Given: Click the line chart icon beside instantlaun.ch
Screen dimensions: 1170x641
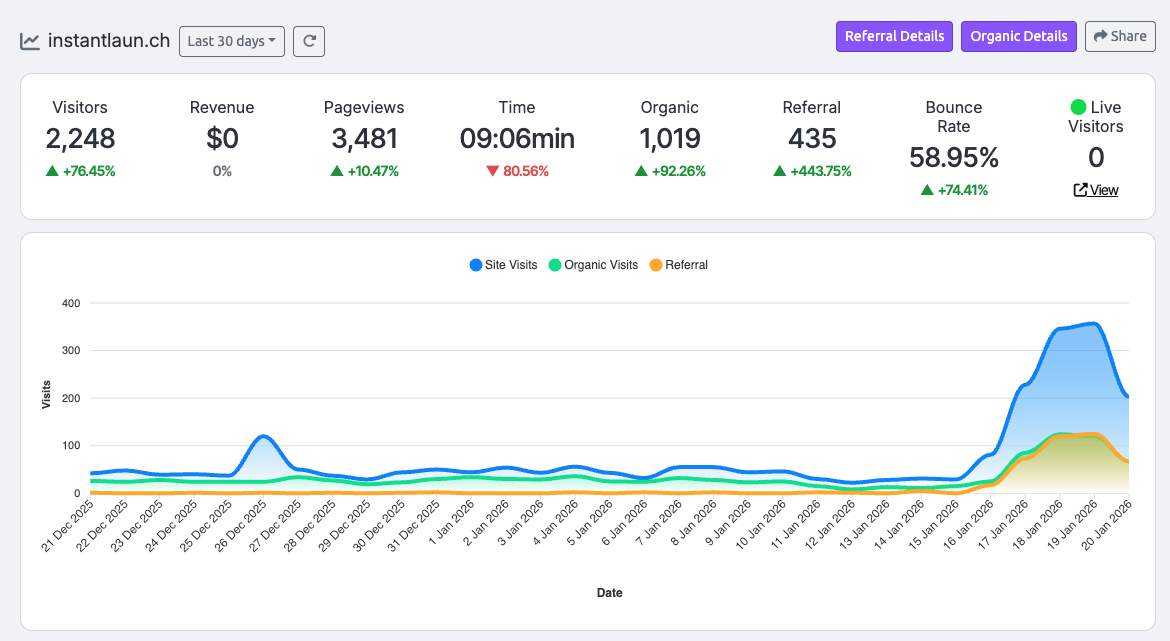Looking at the screenshot, I should (x=30, y=41).
